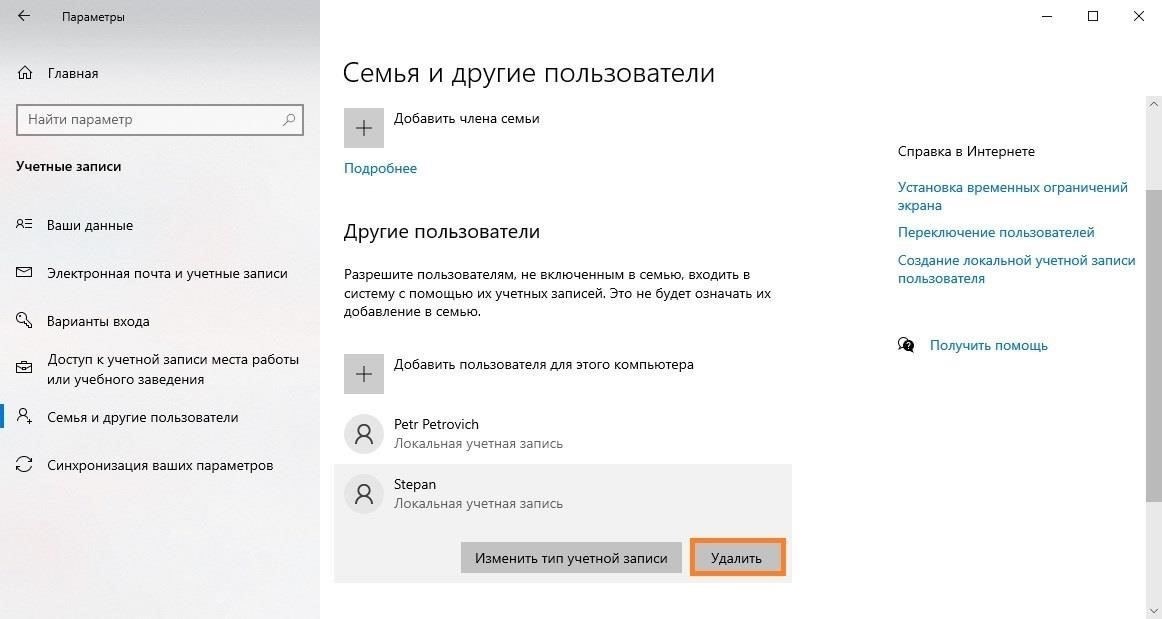Click the plus icon for Добавить члена семьи
Viewport: 1162px width, 619px height.
tap(364, 128)
